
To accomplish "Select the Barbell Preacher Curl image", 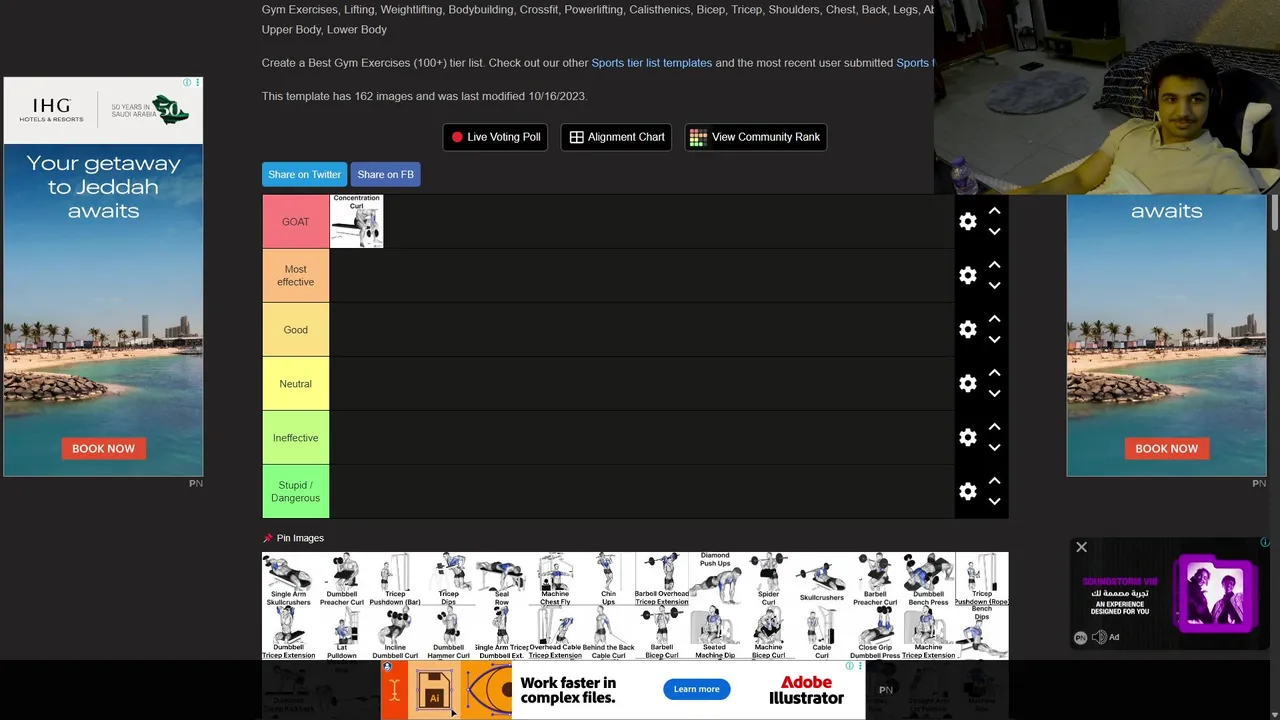I will click(875, 579).
